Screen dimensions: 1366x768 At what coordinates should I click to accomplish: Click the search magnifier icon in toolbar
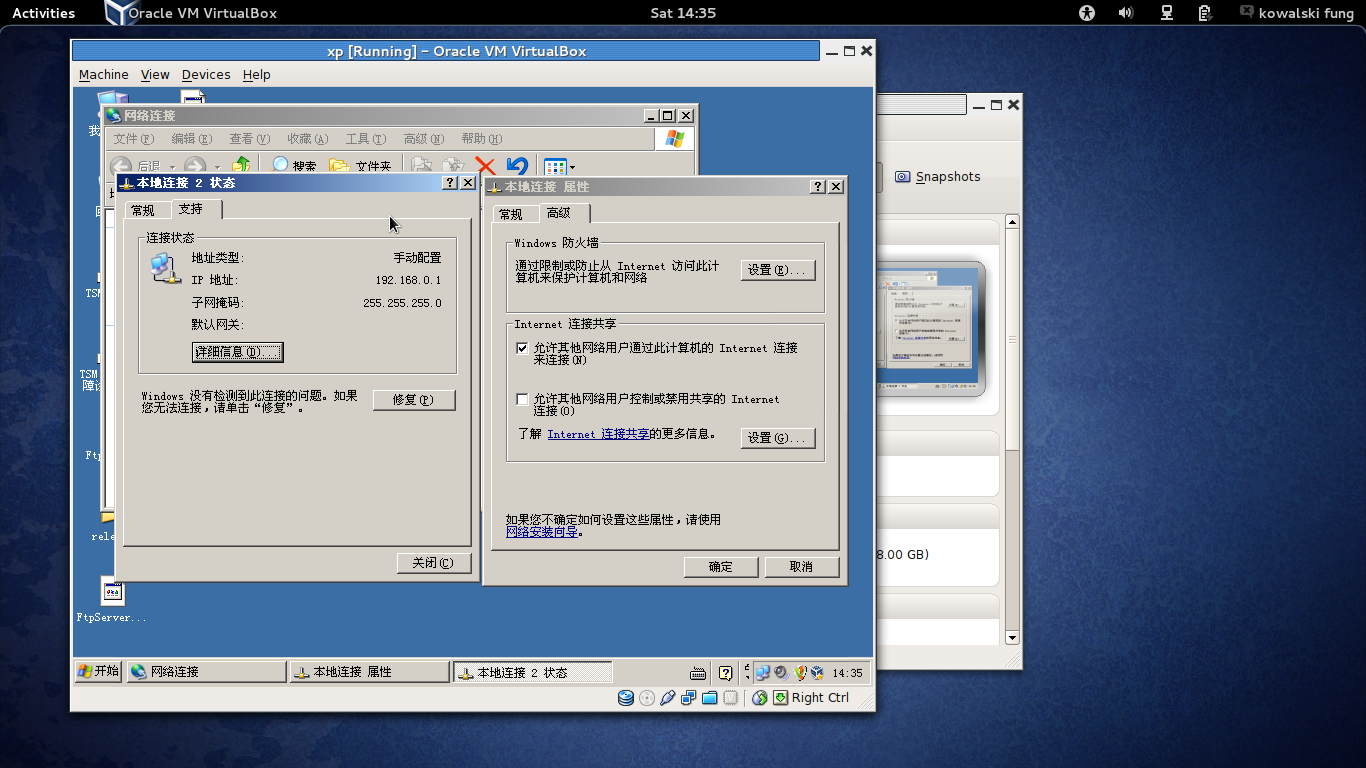click(280, 166)
